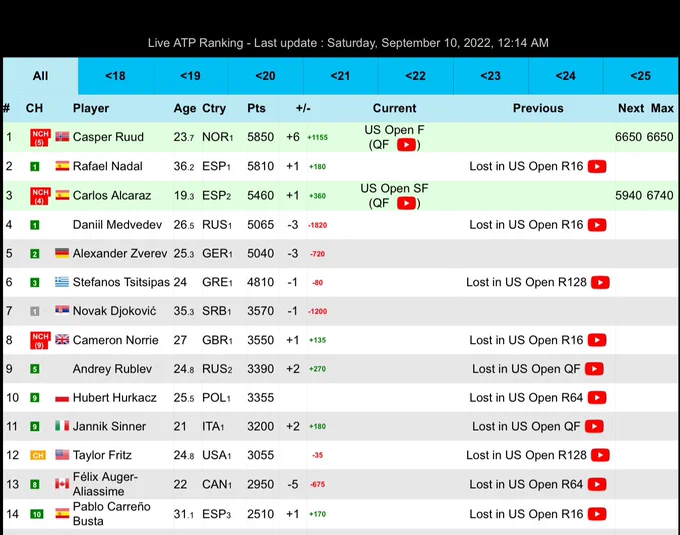This screenshot has width=680, height=535.
Task: Open YouTube icon in Andrey Rublev row
Action: pos(594,369)
